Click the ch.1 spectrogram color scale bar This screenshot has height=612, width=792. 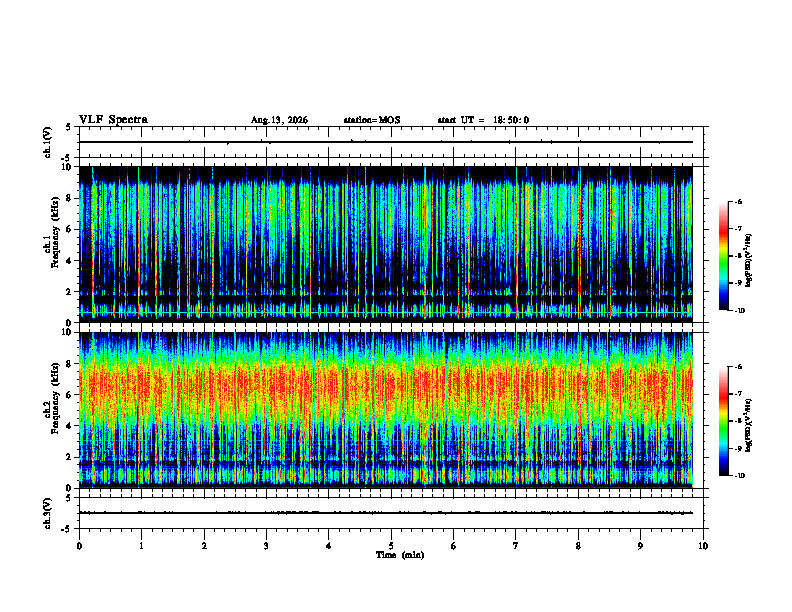(x=723, y=256)
